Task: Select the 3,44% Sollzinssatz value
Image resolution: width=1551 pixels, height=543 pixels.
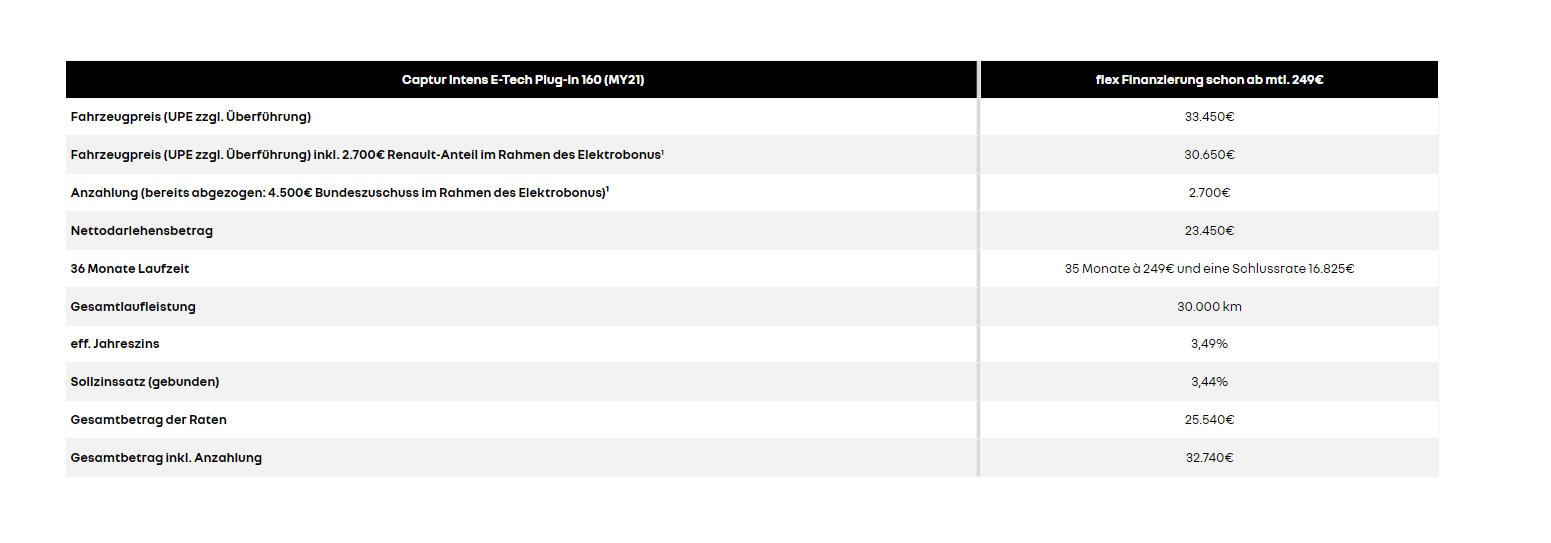Action: 1209,382
